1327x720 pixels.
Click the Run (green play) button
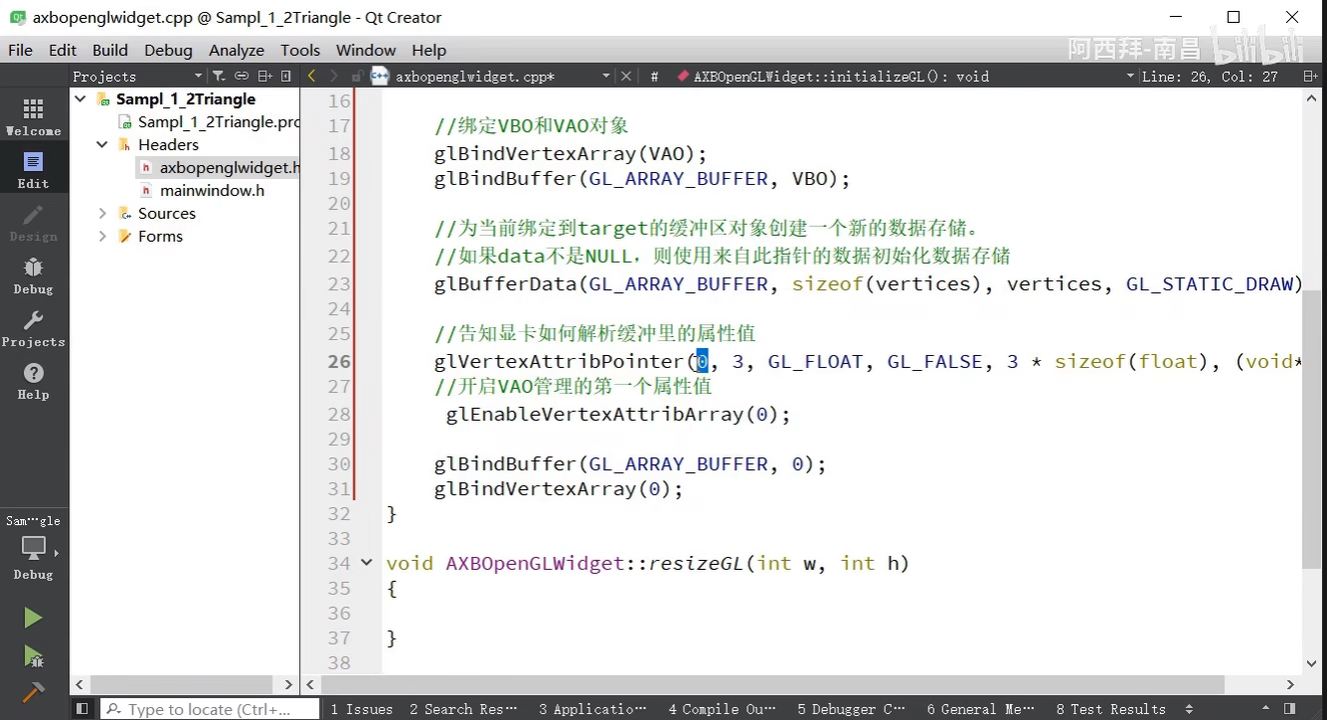(x=33, y=618)
